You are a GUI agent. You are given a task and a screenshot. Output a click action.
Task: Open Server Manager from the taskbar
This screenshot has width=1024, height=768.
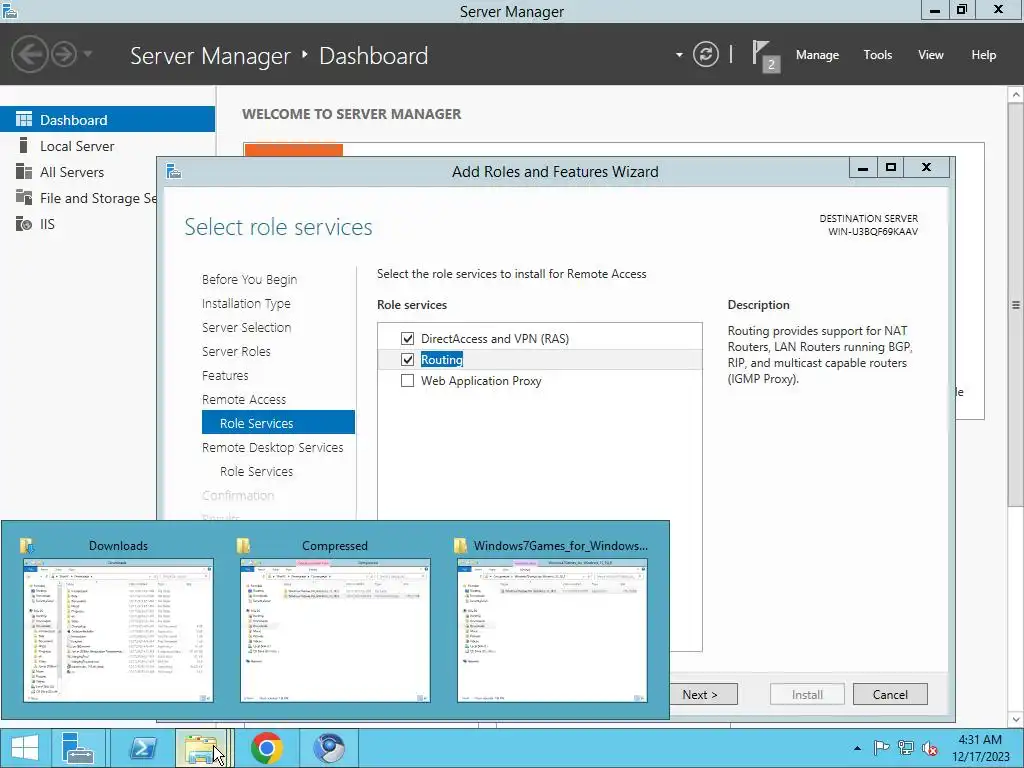pos(78,748)
